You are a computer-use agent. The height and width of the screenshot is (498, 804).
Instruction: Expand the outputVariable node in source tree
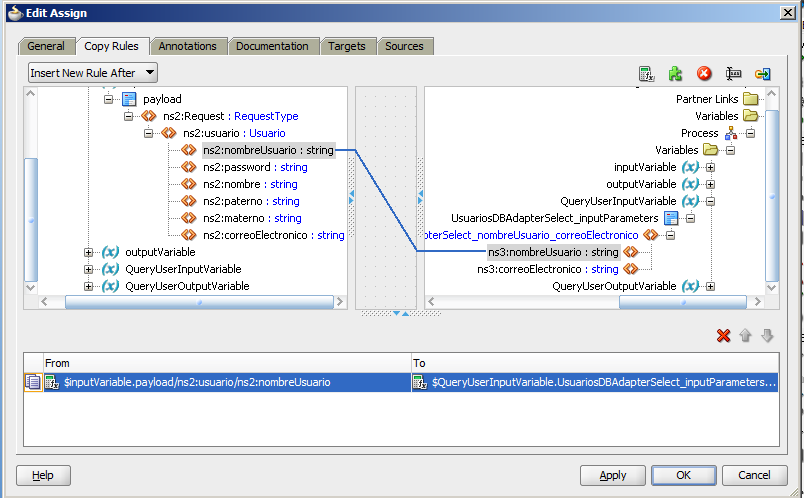click(x=89, y=252)
